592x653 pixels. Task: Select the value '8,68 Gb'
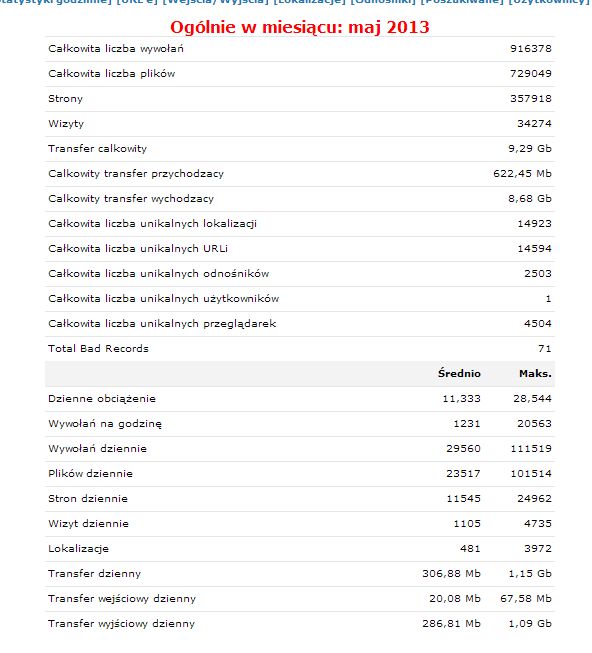530,199
